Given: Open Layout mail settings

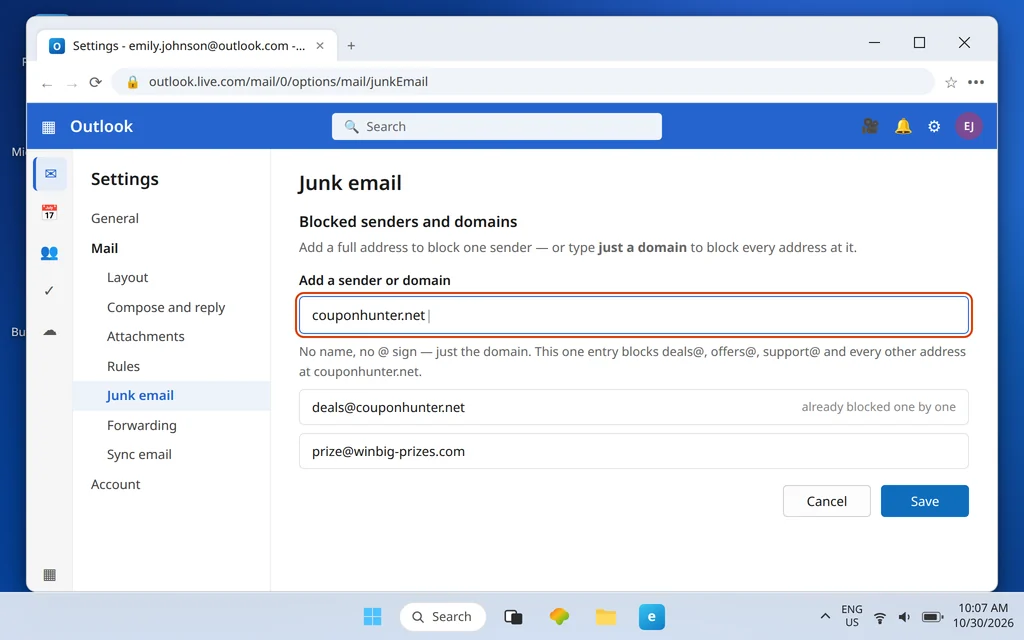Looking at the screenshot, I should coord(127,278).
